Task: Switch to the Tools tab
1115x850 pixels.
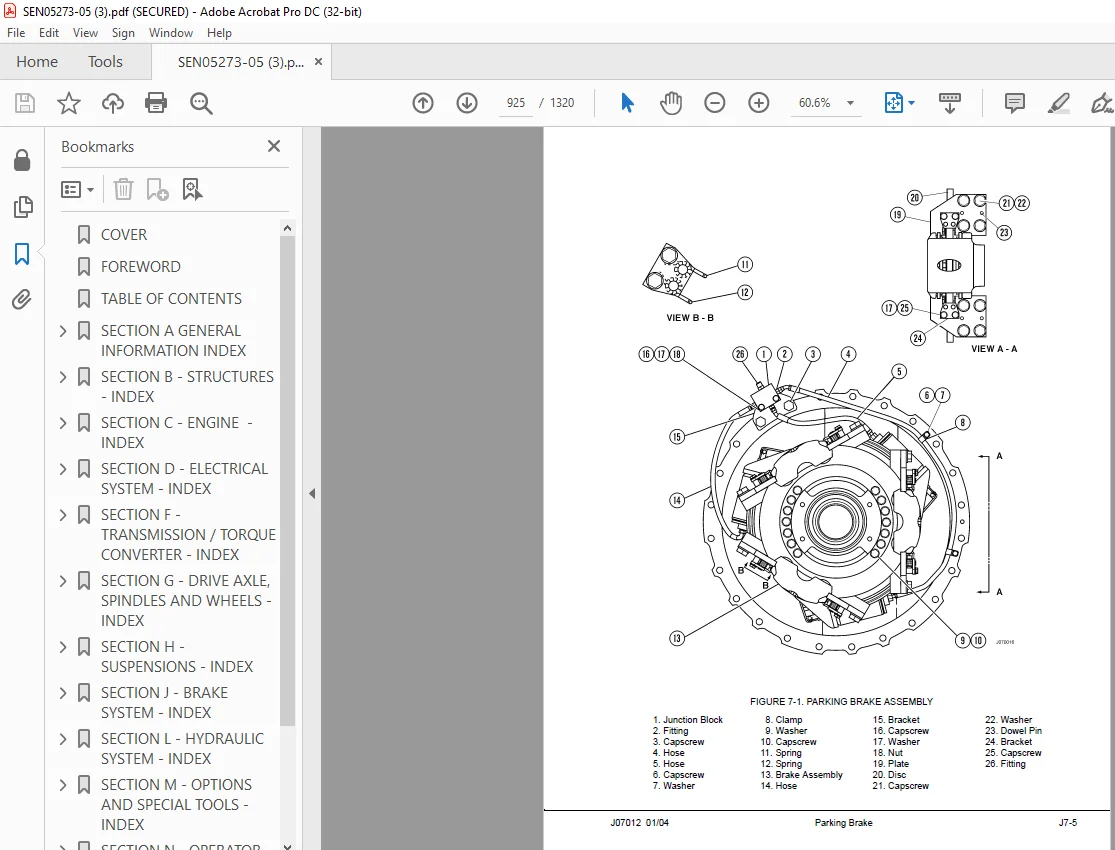Action: pos(105,62)
